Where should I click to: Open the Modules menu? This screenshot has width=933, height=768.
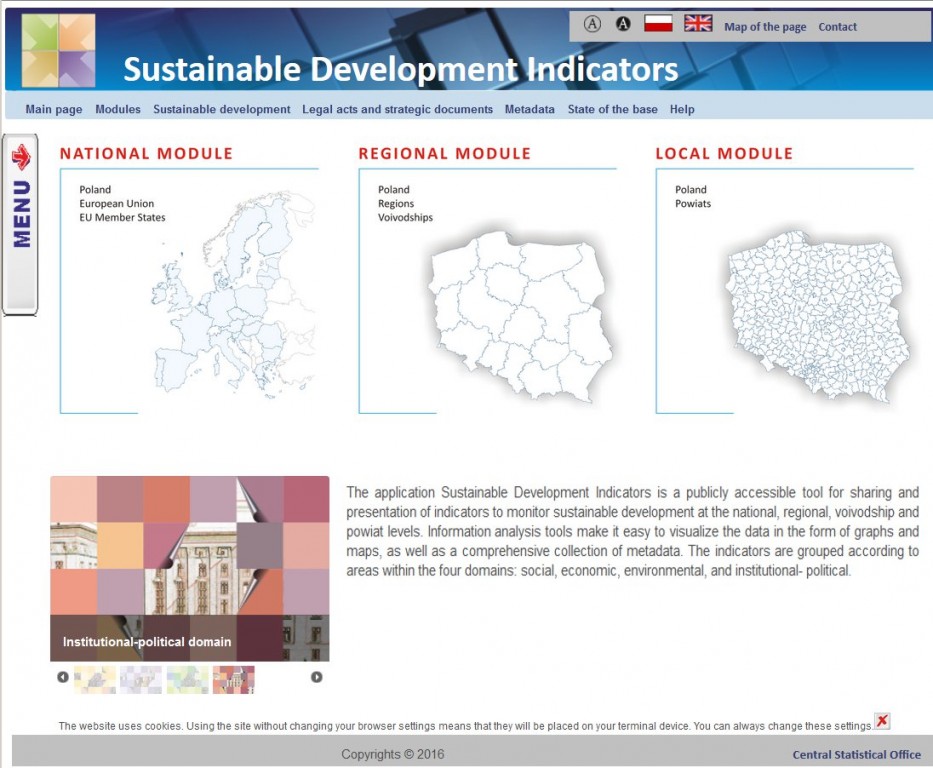pyautogui.click(x=118, y=109)
